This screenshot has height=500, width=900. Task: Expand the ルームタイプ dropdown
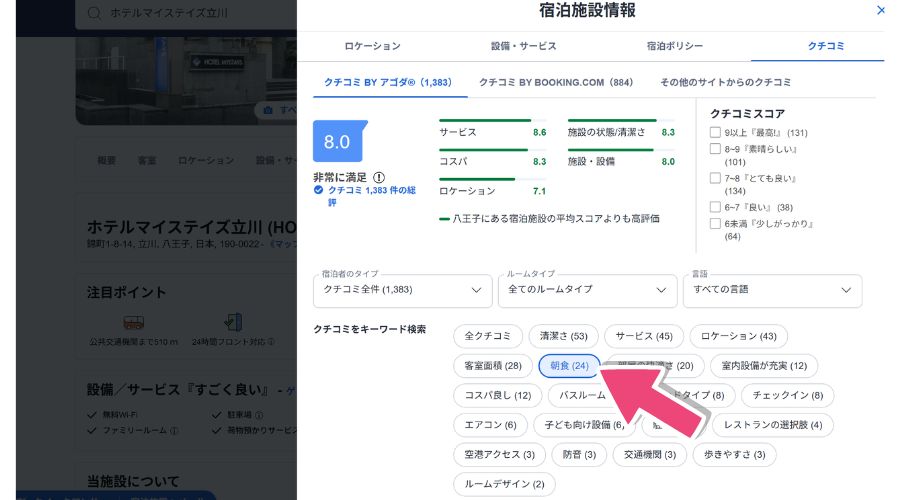coord(587,290)
